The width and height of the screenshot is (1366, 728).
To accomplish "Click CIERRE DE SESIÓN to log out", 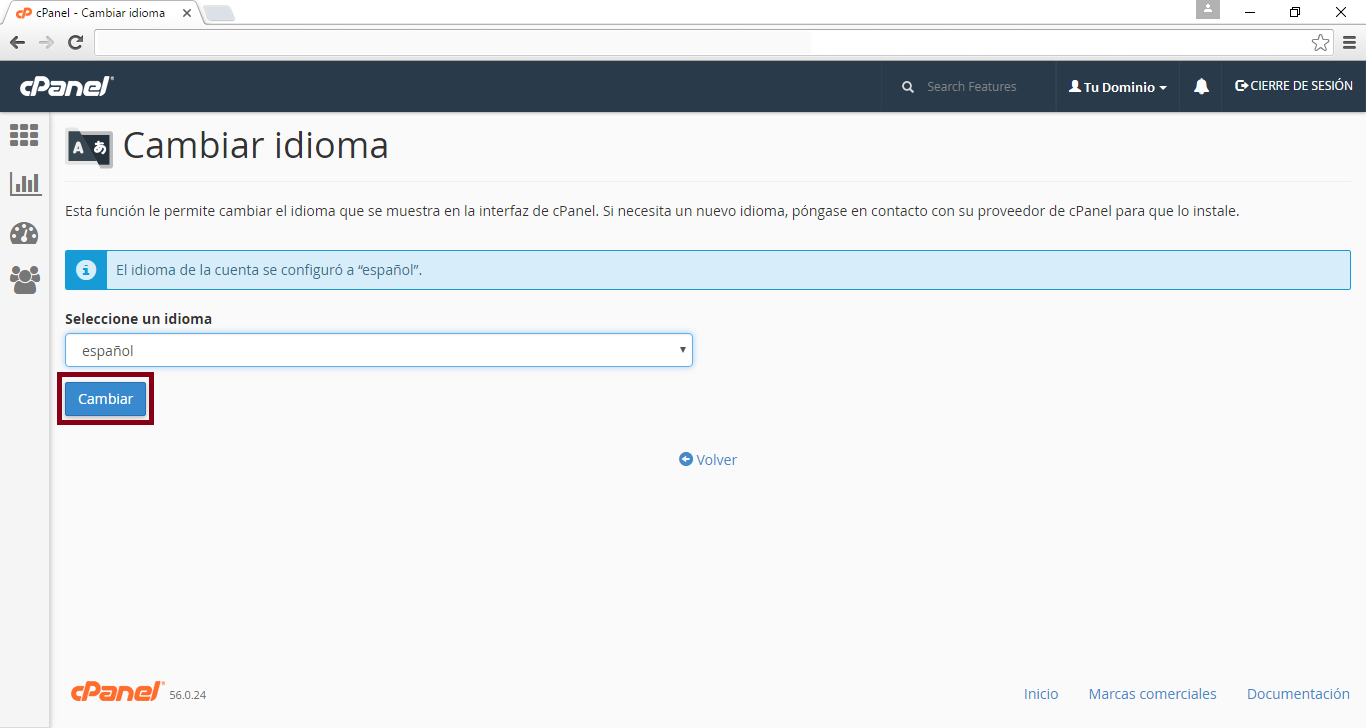I will coord(1294,86).
